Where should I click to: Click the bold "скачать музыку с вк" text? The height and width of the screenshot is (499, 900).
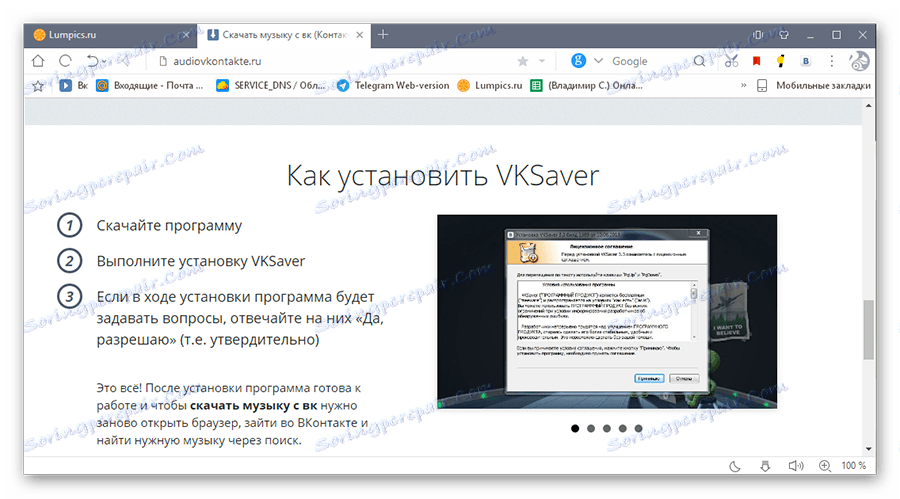253,405
